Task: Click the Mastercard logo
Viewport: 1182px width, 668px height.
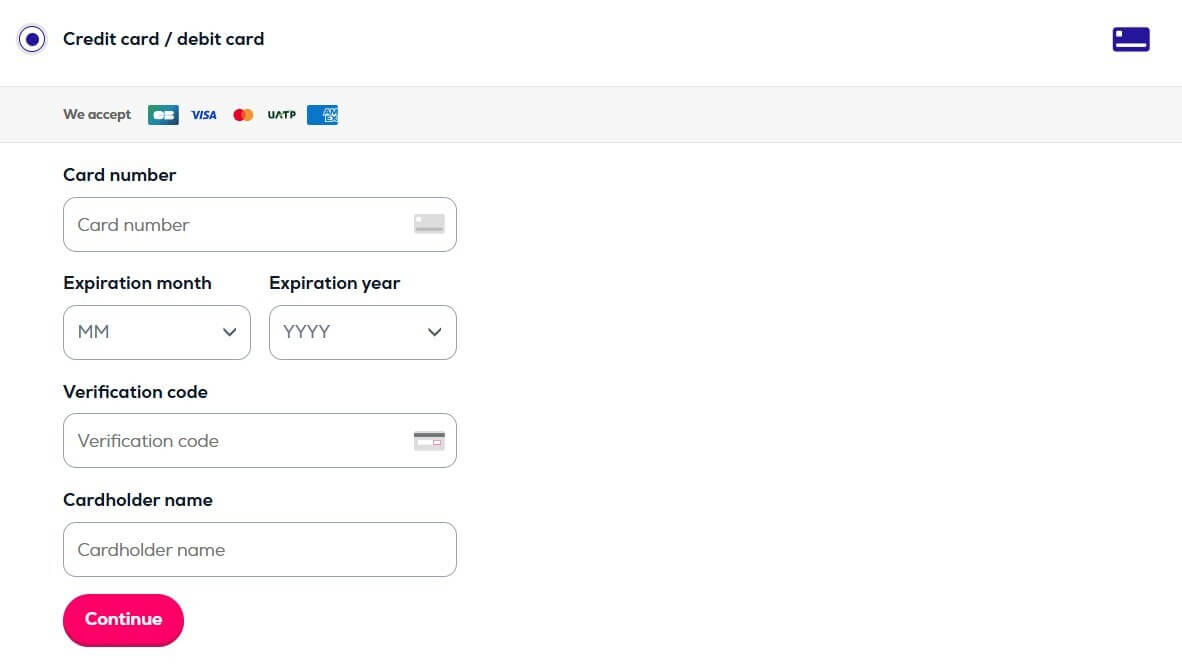Action: 243,115
